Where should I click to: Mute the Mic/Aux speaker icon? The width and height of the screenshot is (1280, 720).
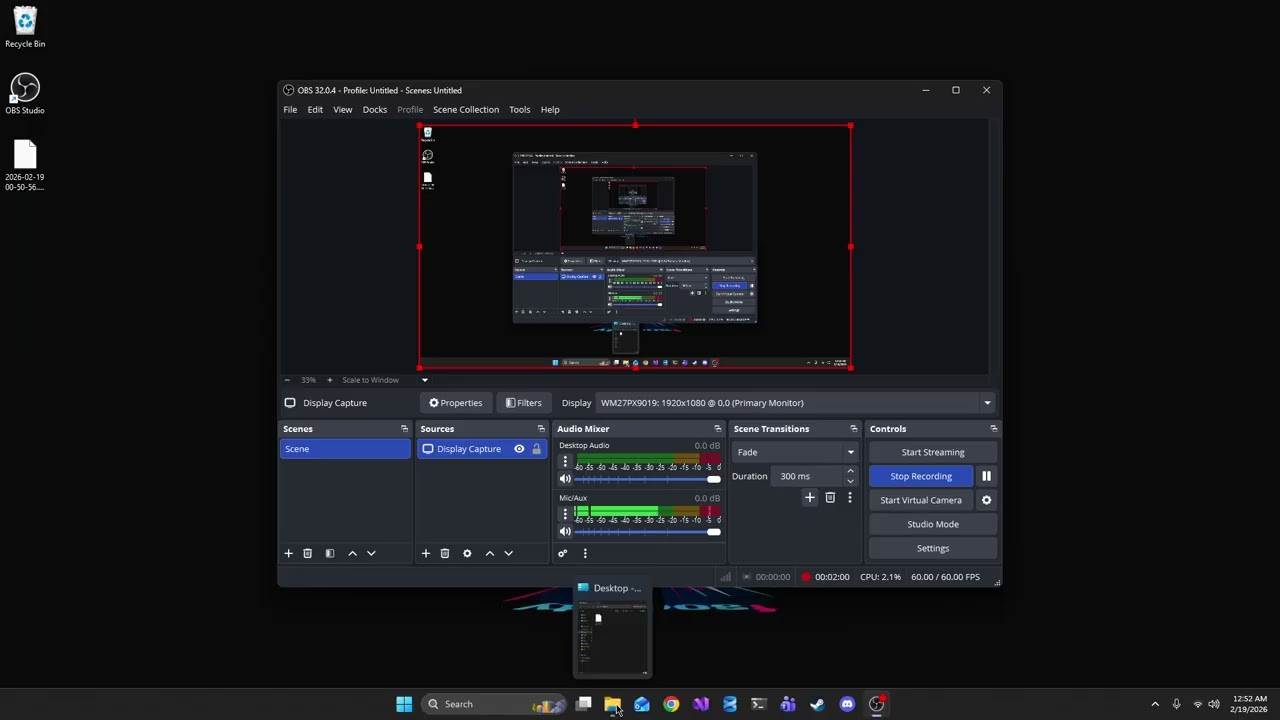click(x=565, y=531)
